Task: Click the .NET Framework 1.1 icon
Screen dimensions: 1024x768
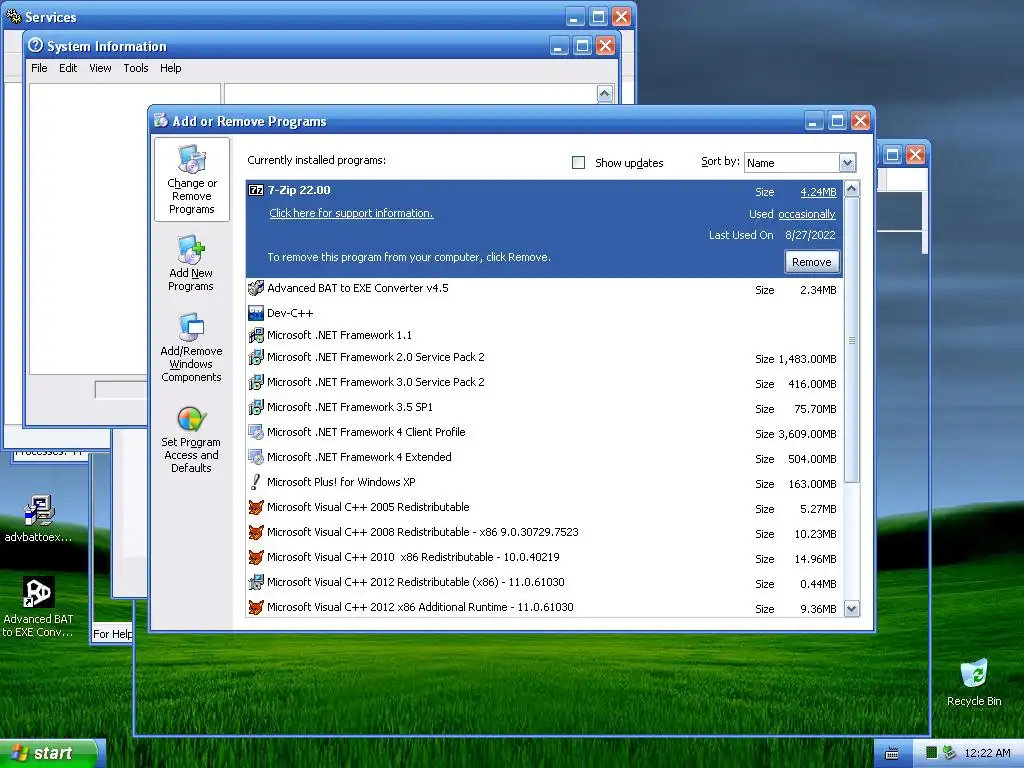Action: click(x=256, y=335)
